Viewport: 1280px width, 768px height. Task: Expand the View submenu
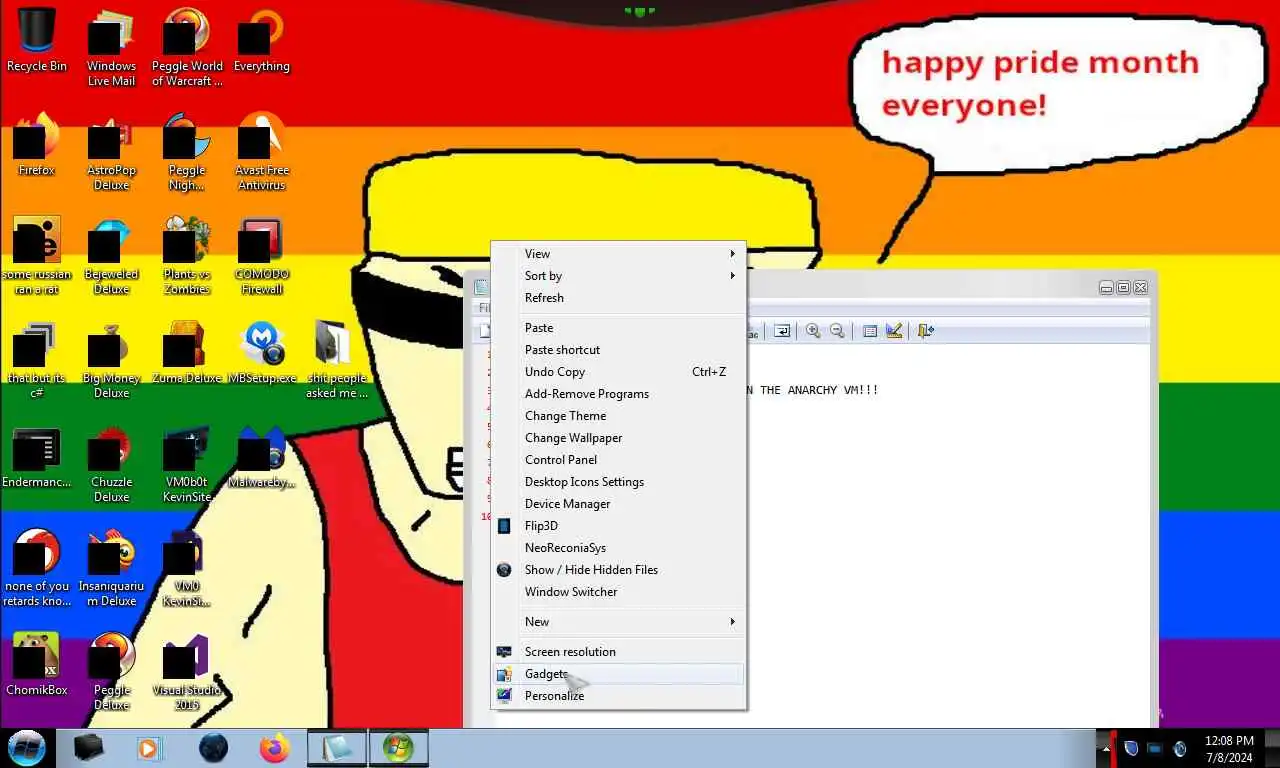point(619,254)
